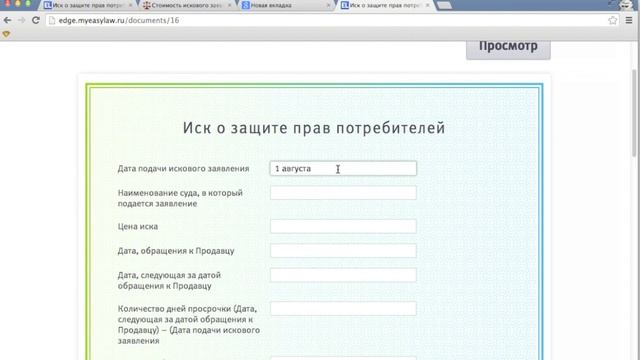
Task: Close the Новая вкладка tab
Action: 329,5
